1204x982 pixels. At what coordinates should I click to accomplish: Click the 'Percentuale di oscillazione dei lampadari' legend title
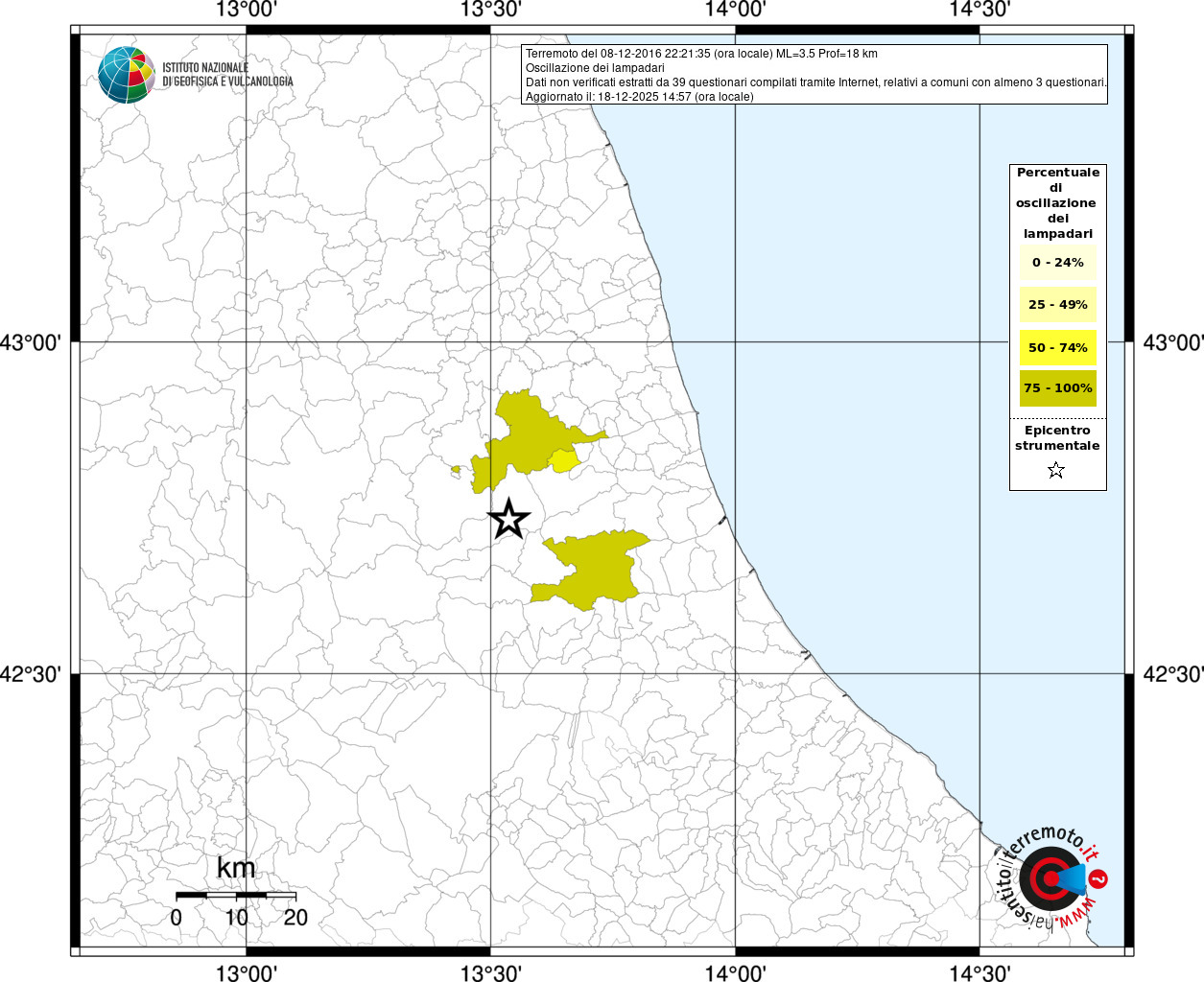(x=1058, y=203)
